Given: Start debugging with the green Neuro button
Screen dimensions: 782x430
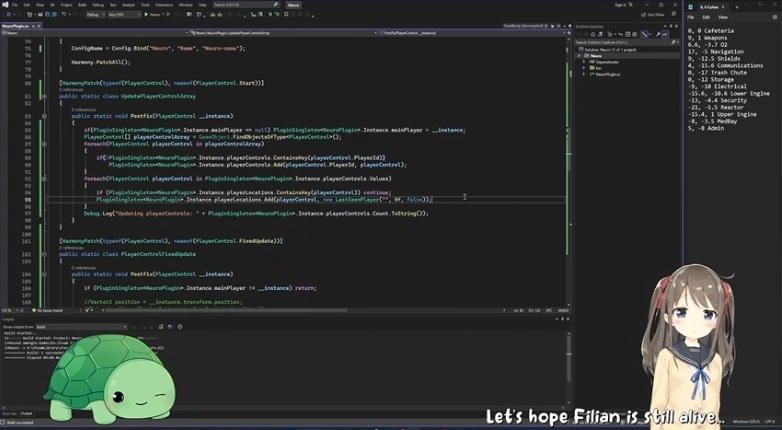Looking at the screenshot, I should (x=155, y=14).
